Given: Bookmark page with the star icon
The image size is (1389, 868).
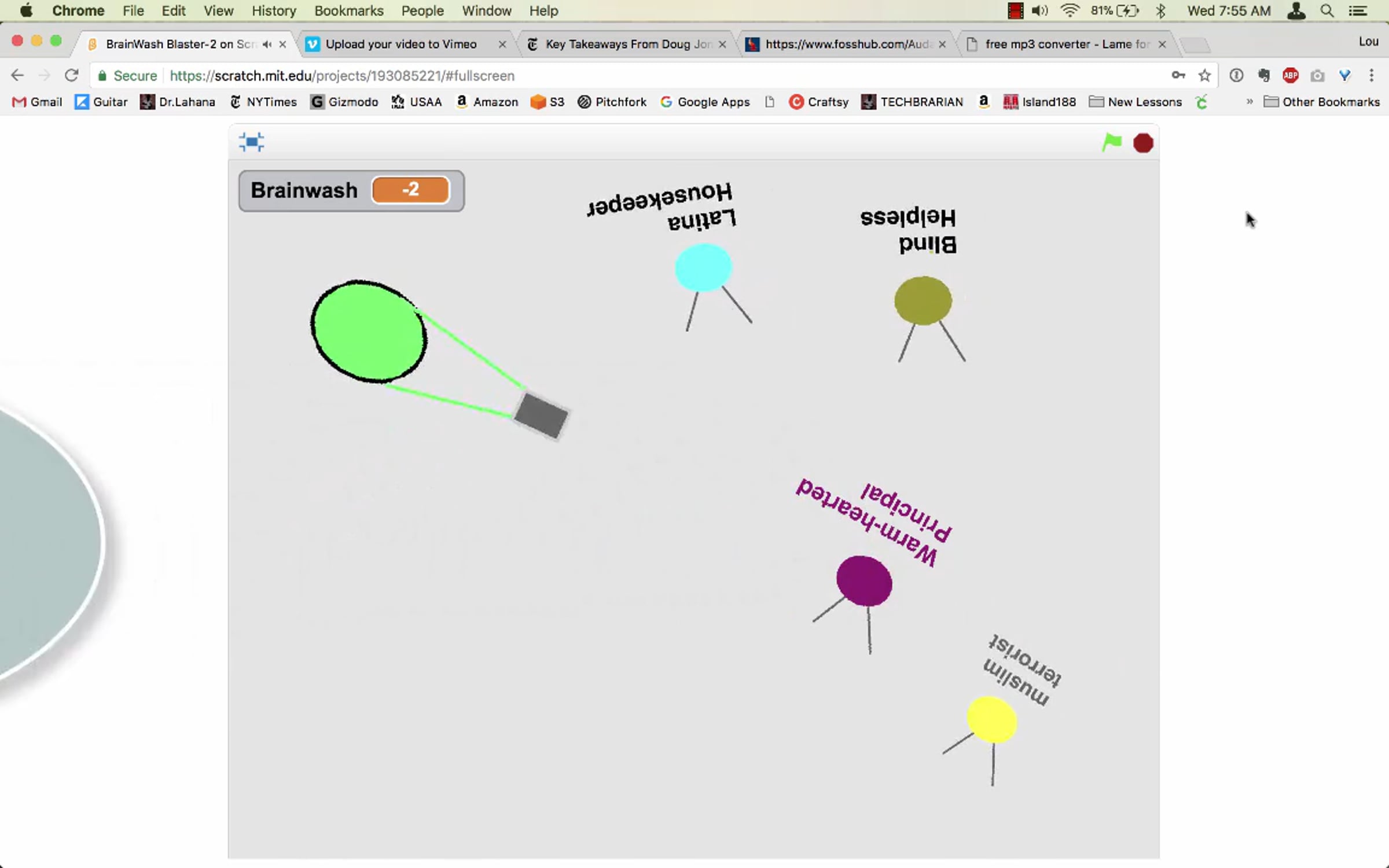Looking at the screenshot, I should point(1204,76).
